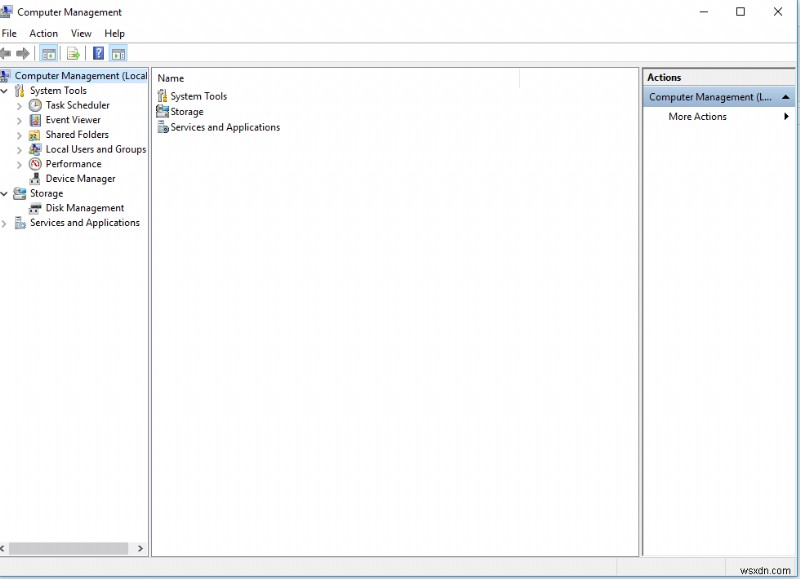Click the Help toolbar icon
This screenshot has height=579, width=800.
(98, 53)
